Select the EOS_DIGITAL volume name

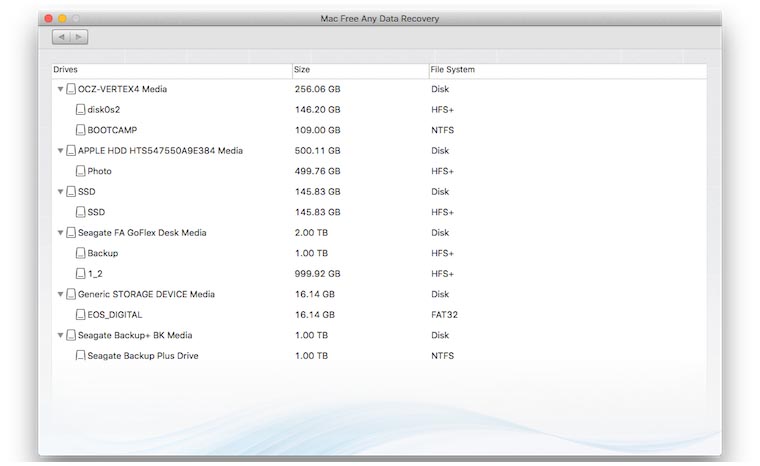tap(115, 315)
